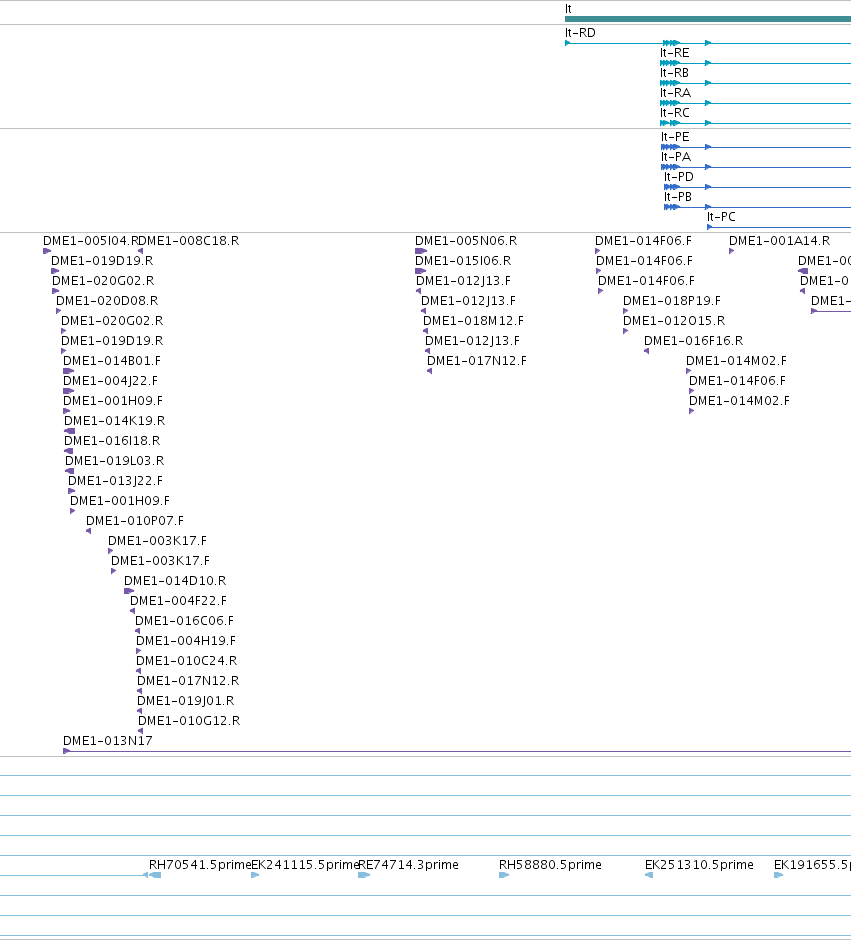Click the DME1-005I04.R feature label
Viewport: 851px width, 940px height.
[91, 241]
